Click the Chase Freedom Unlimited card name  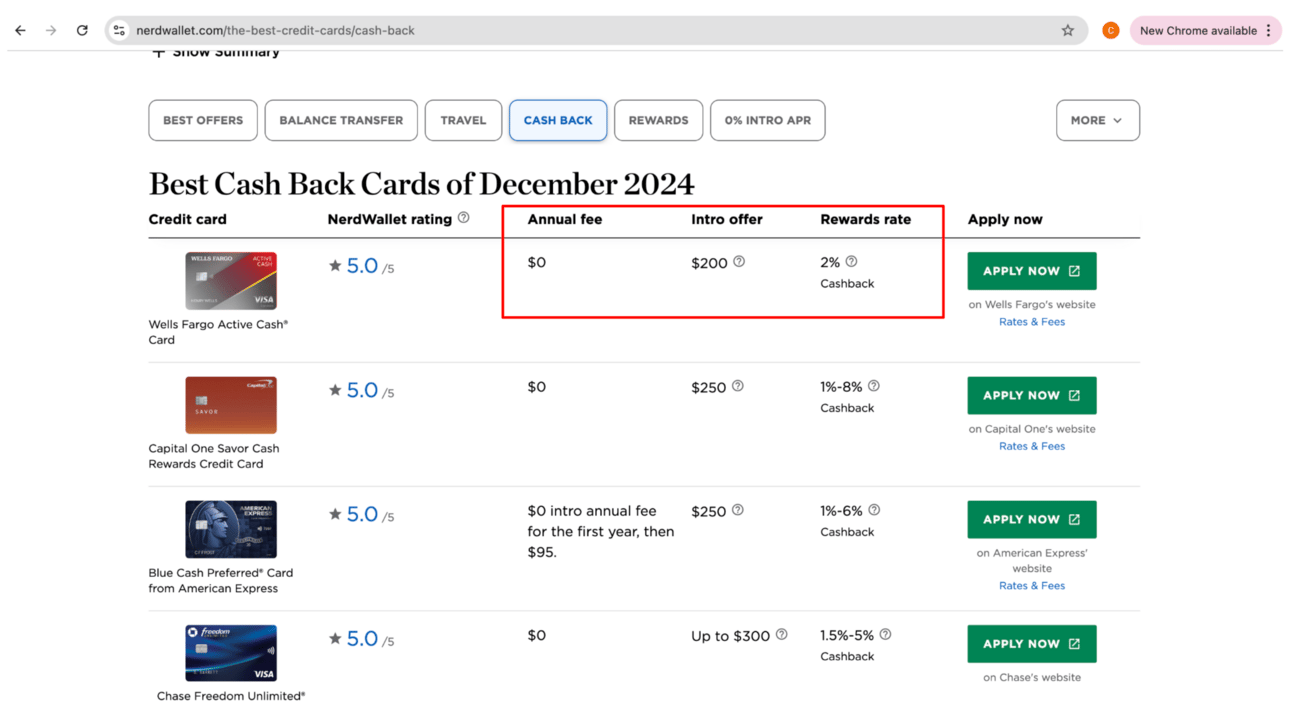coord(231,696)
